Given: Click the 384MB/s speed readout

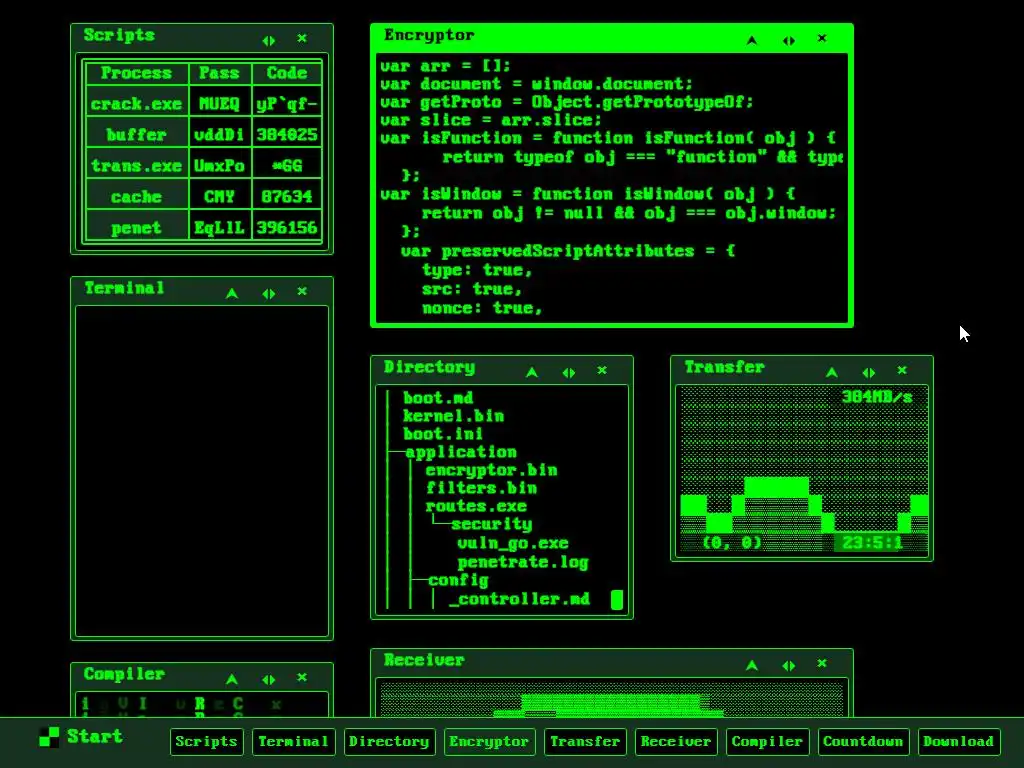Looking at the screenshot, I should pos(877,396).
